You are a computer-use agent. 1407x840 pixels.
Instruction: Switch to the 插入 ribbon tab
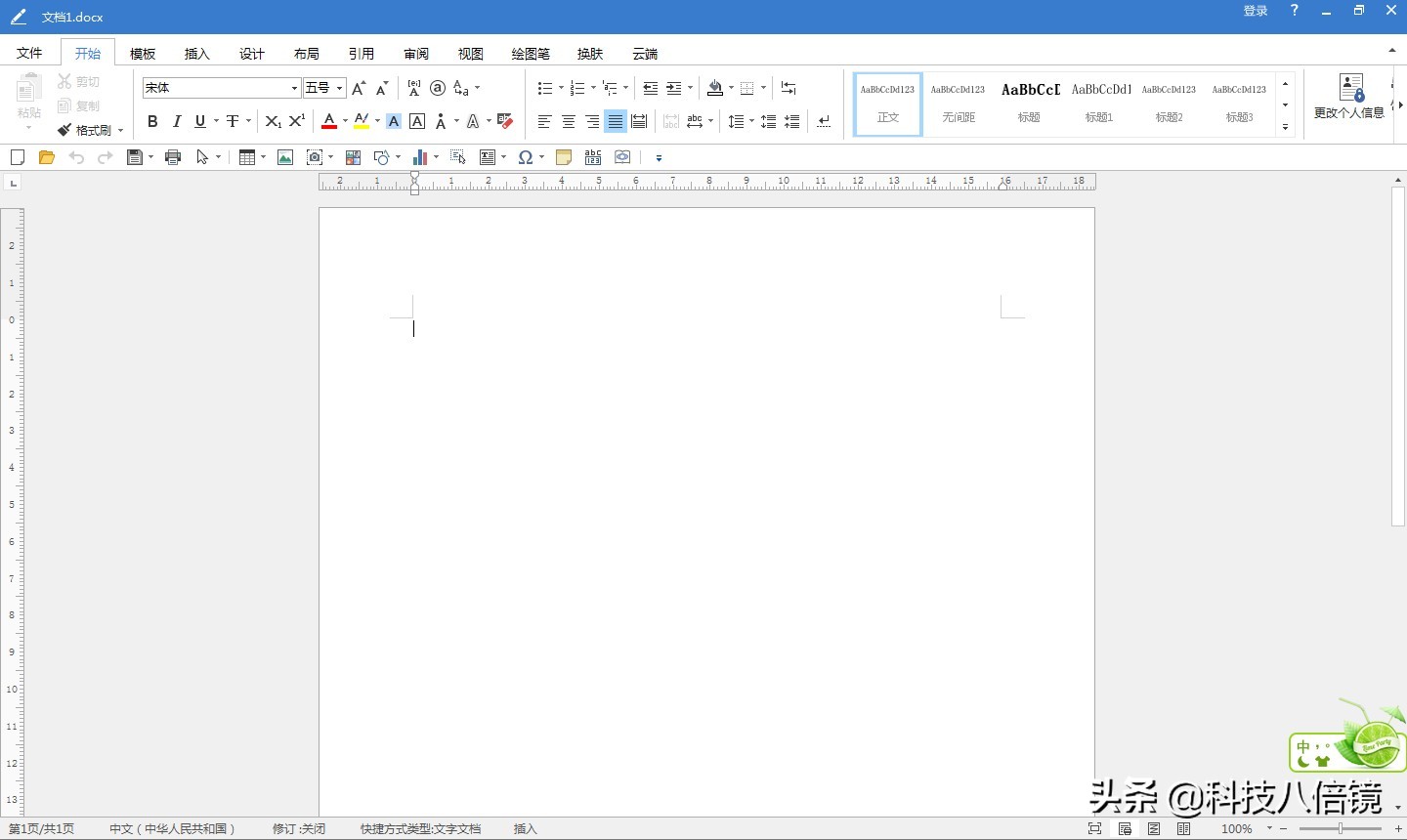[x=197, y=54]
